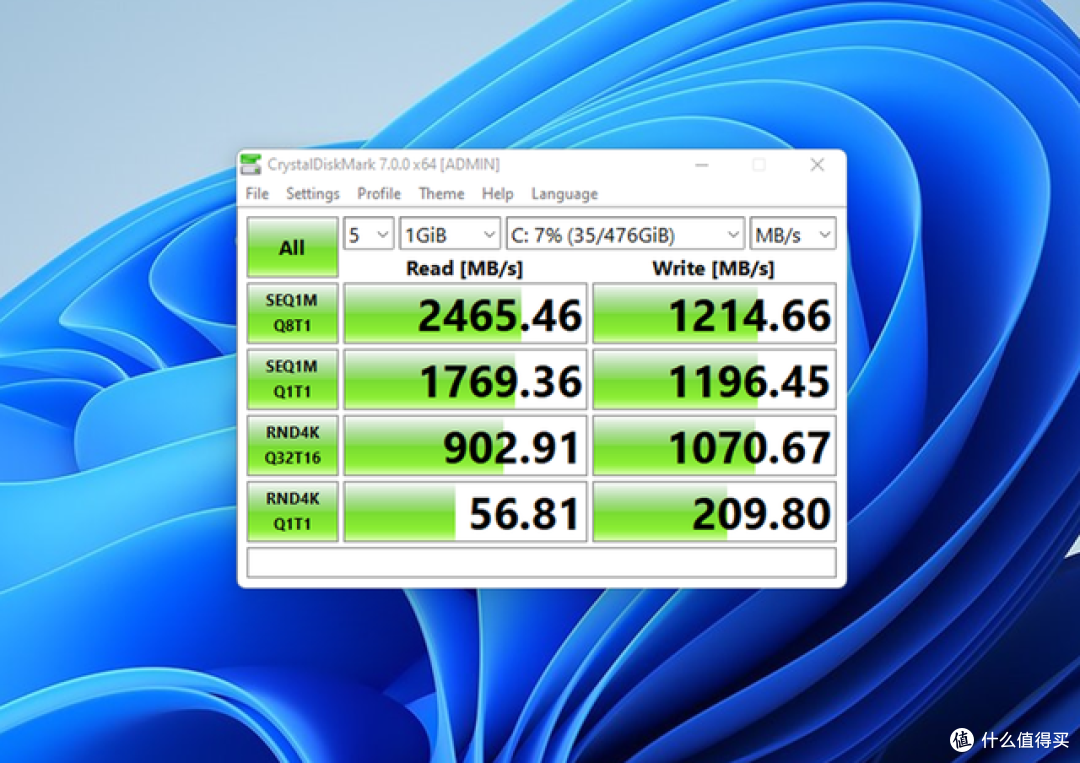Image resolution: width=1080 pixels, height=763 pixels.
Task: Click the 902.91 random read result
Action: pos(465,446)
